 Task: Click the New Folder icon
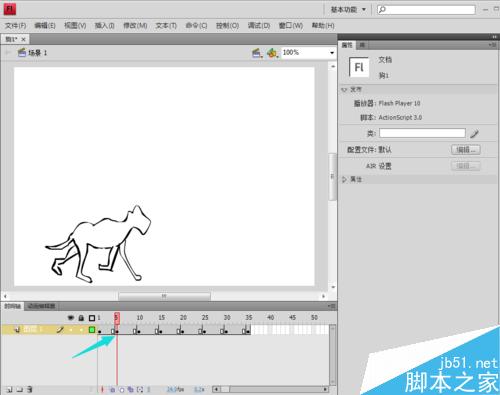19,389
